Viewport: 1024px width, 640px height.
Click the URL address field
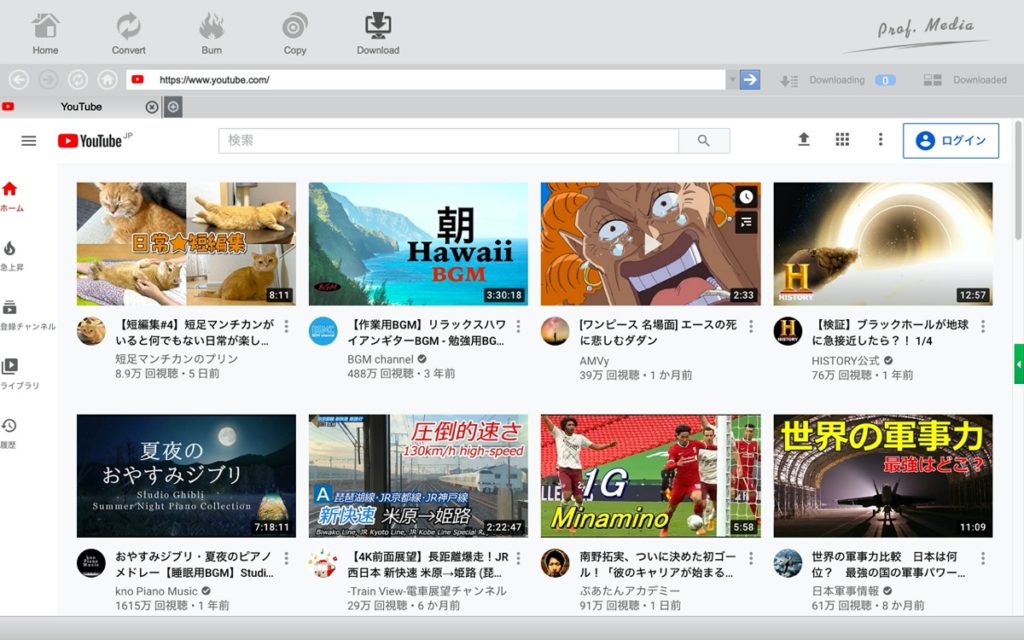point(426,80)
